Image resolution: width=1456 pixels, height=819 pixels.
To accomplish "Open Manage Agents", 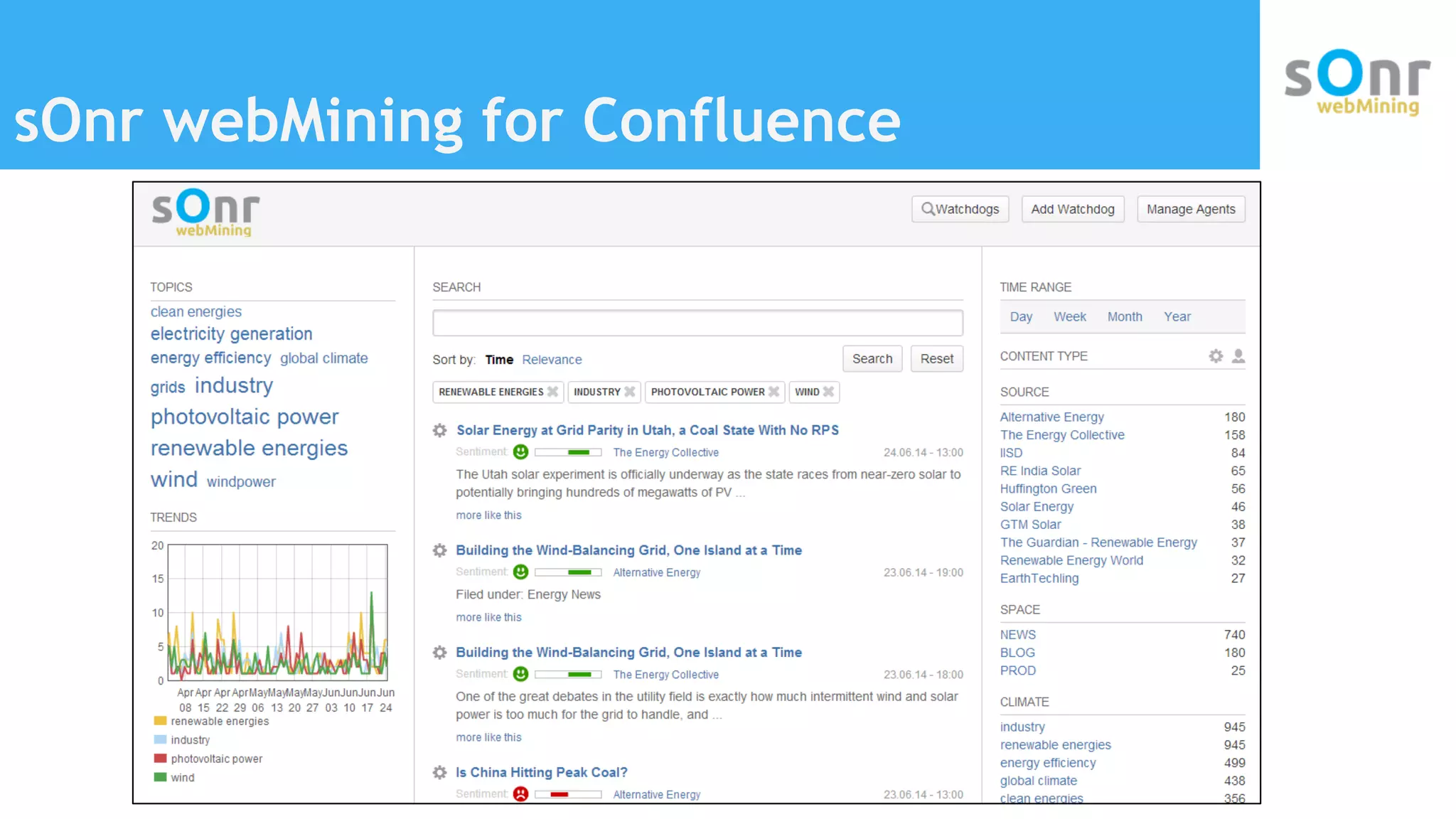I will click(1191, 209).
